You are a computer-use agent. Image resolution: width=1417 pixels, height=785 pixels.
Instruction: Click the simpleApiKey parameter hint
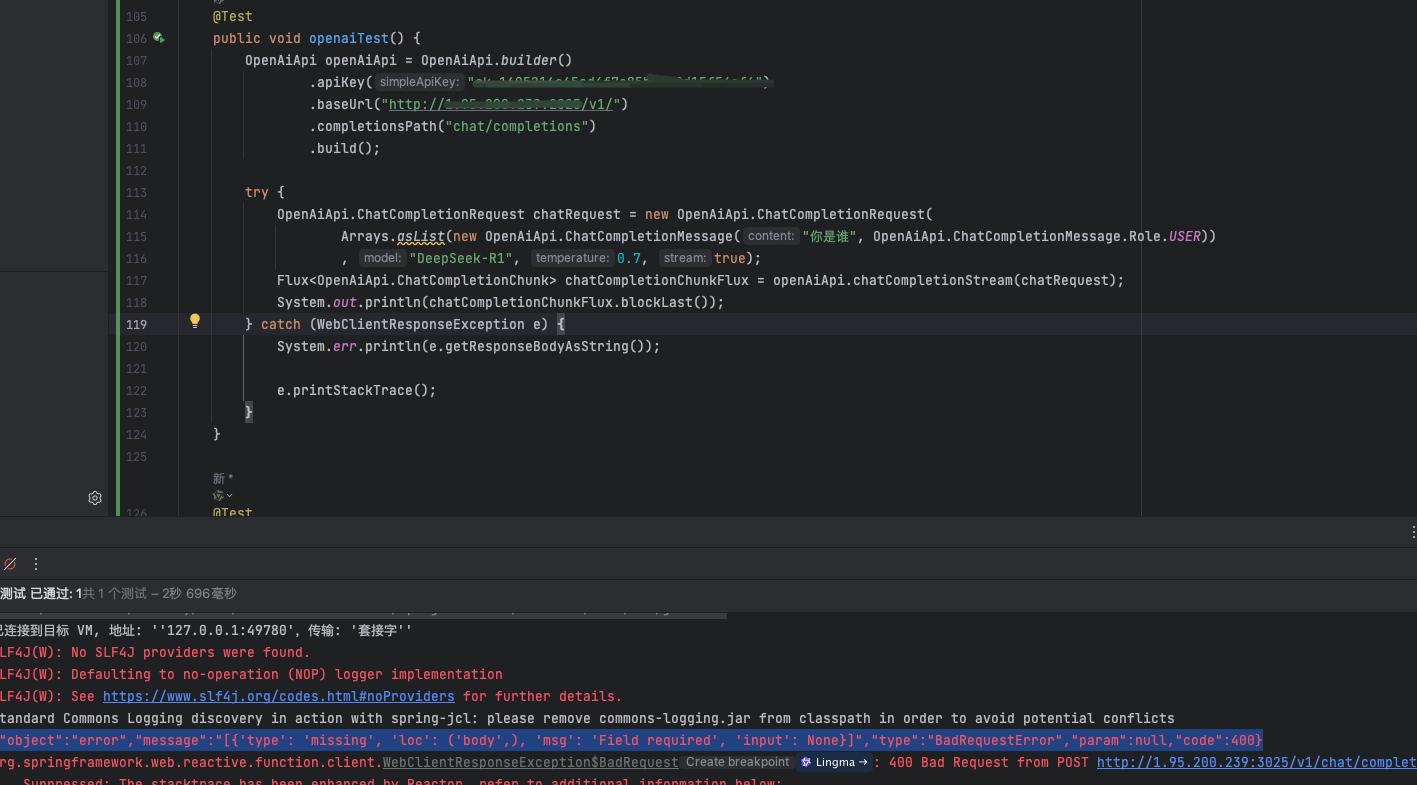click(x=420, y=82)
